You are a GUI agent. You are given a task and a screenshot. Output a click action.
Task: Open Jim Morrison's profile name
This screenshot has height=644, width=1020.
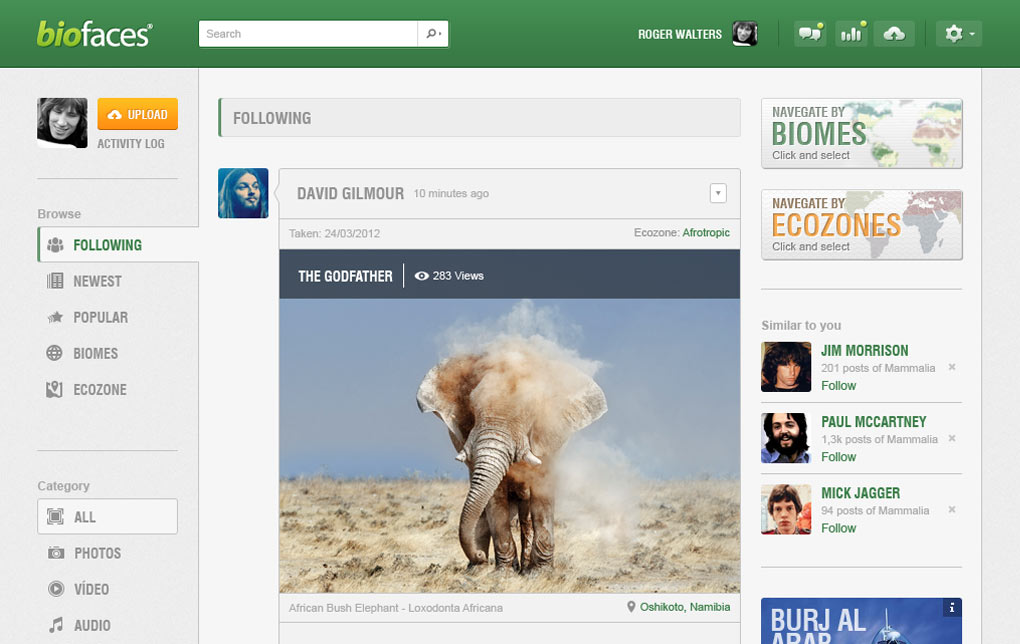pos(865,351)
